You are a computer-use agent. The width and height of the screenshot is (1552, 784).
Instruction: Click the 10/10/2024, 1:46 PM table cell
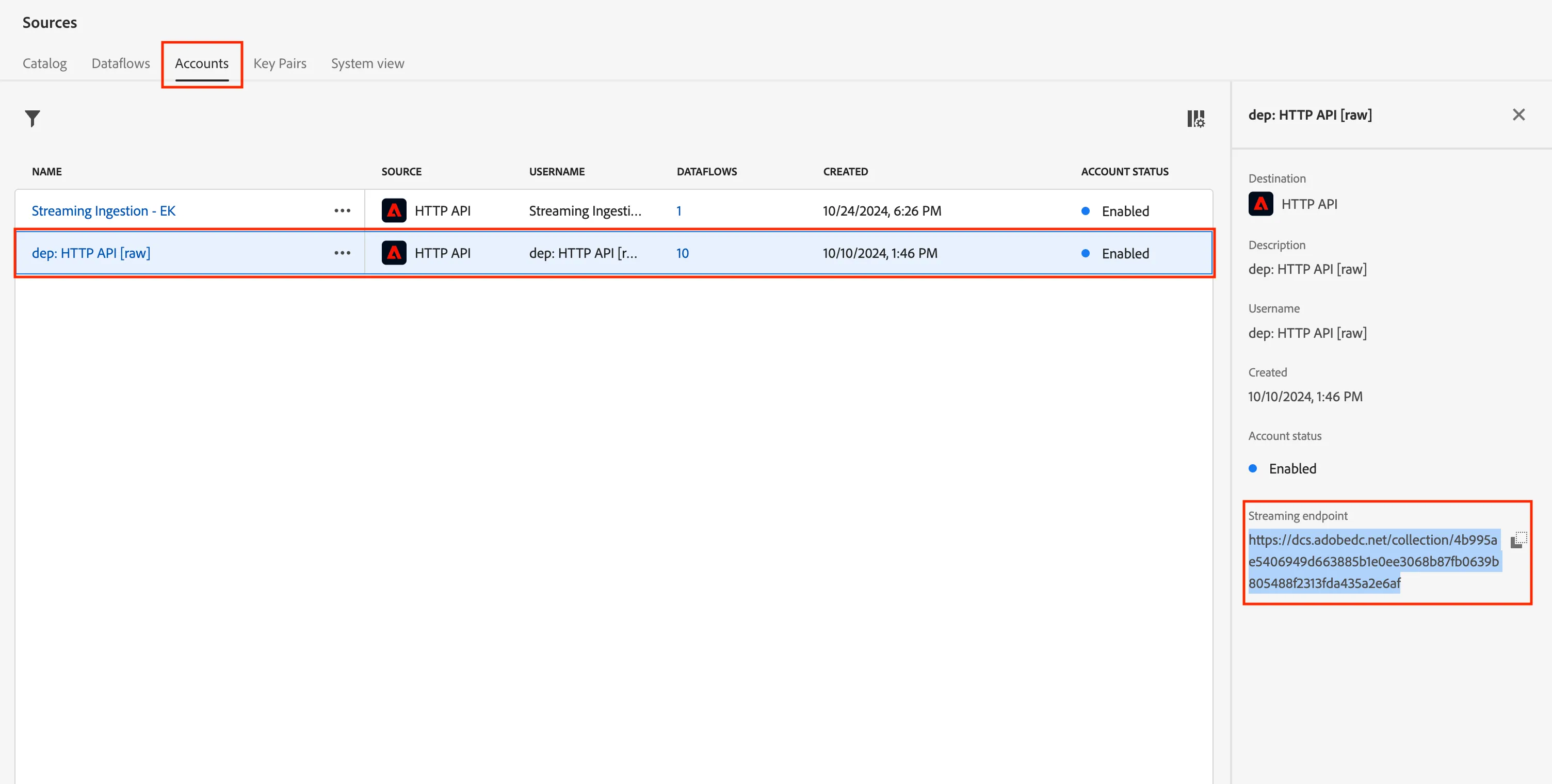click(880, 253)
